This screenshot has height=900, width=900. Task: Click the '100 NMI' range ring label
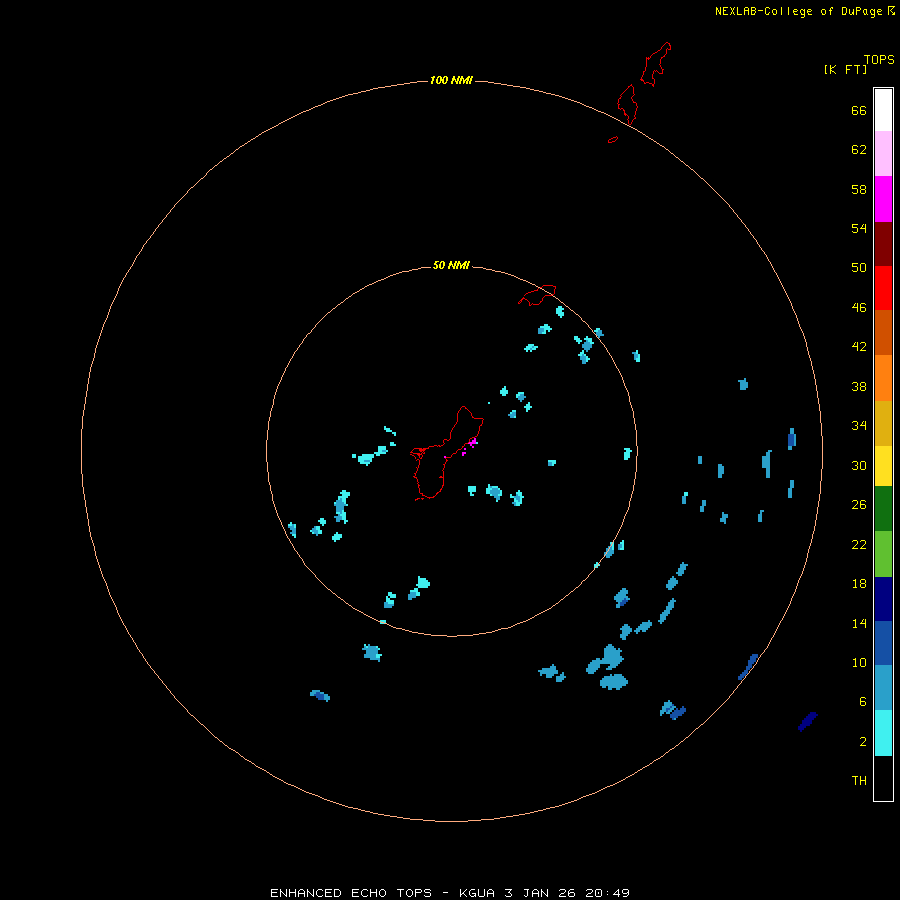[451, 80]
